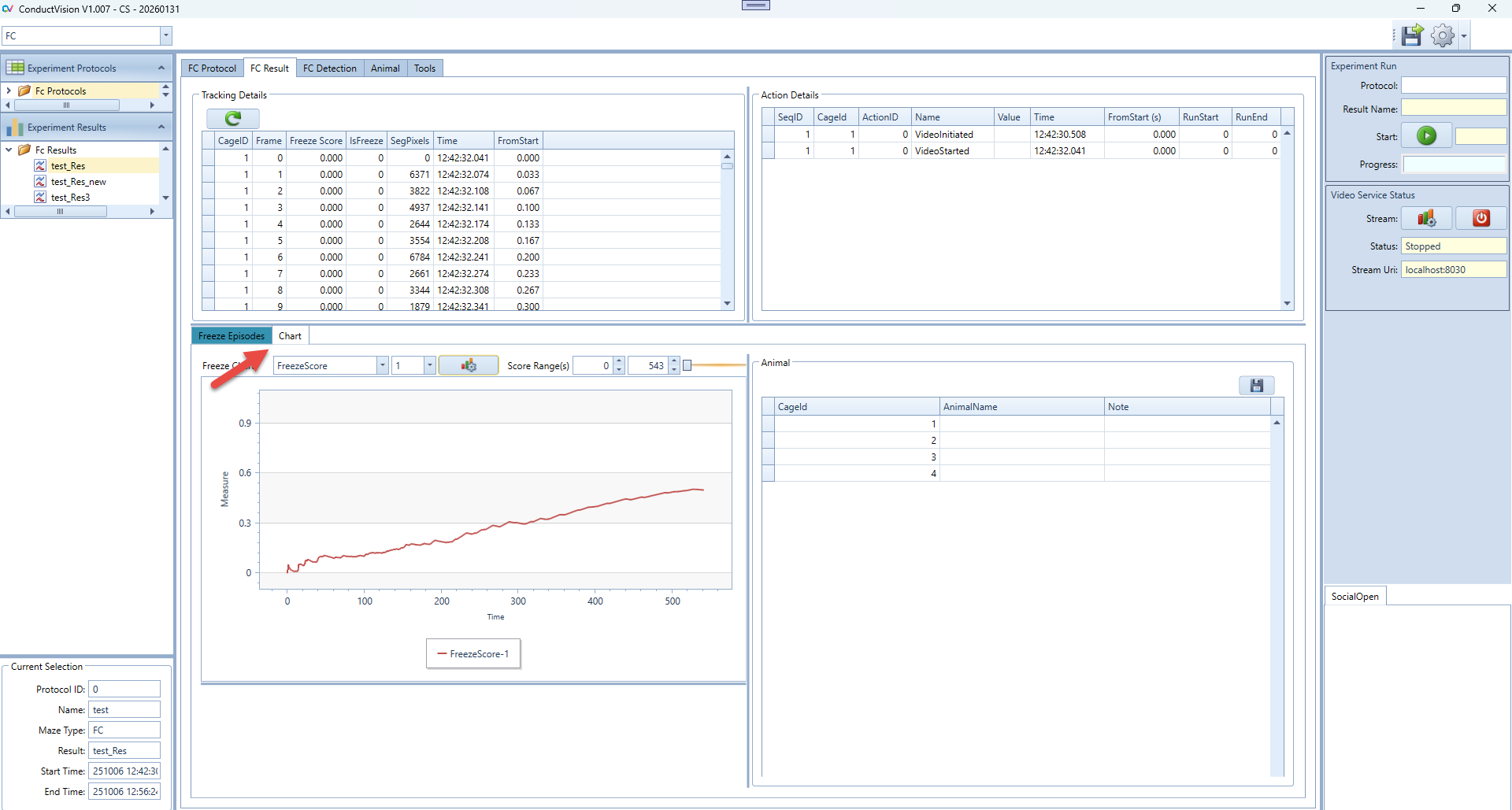Open the Freeze Episodes tab
The height and width of the screenshot is (810, 1512).
232,336
